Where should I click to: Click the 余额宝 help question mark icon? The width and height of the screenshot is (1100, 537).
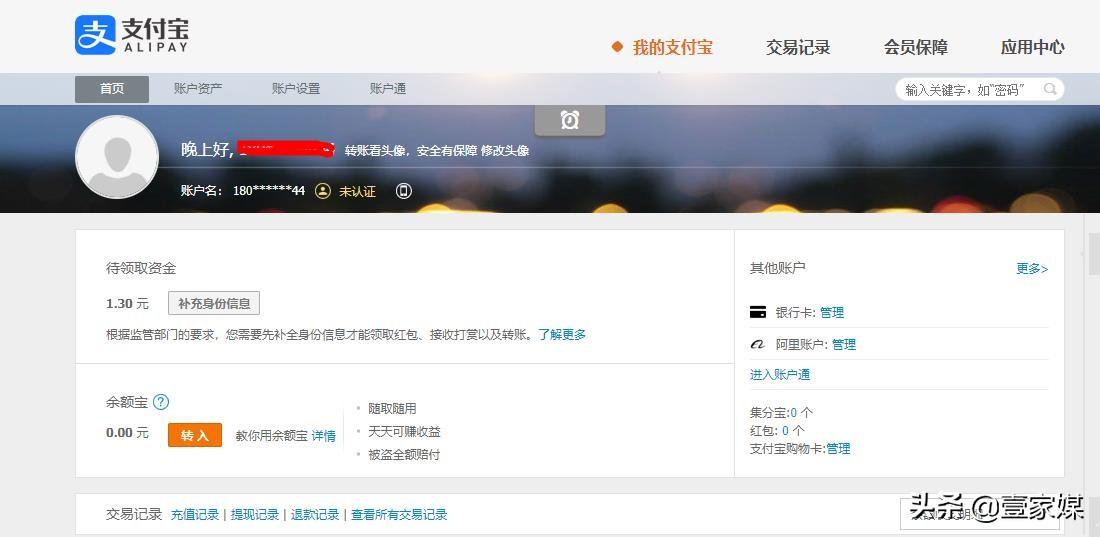[x=161, y=402]
